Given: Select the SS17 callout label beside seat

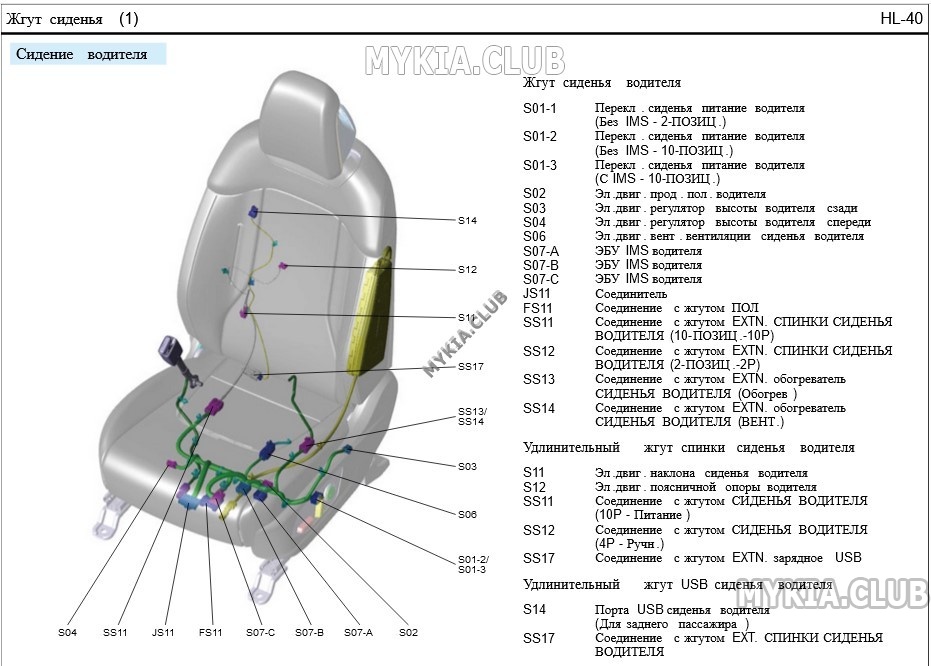Looking at the screenshot, I should (470, 367).
